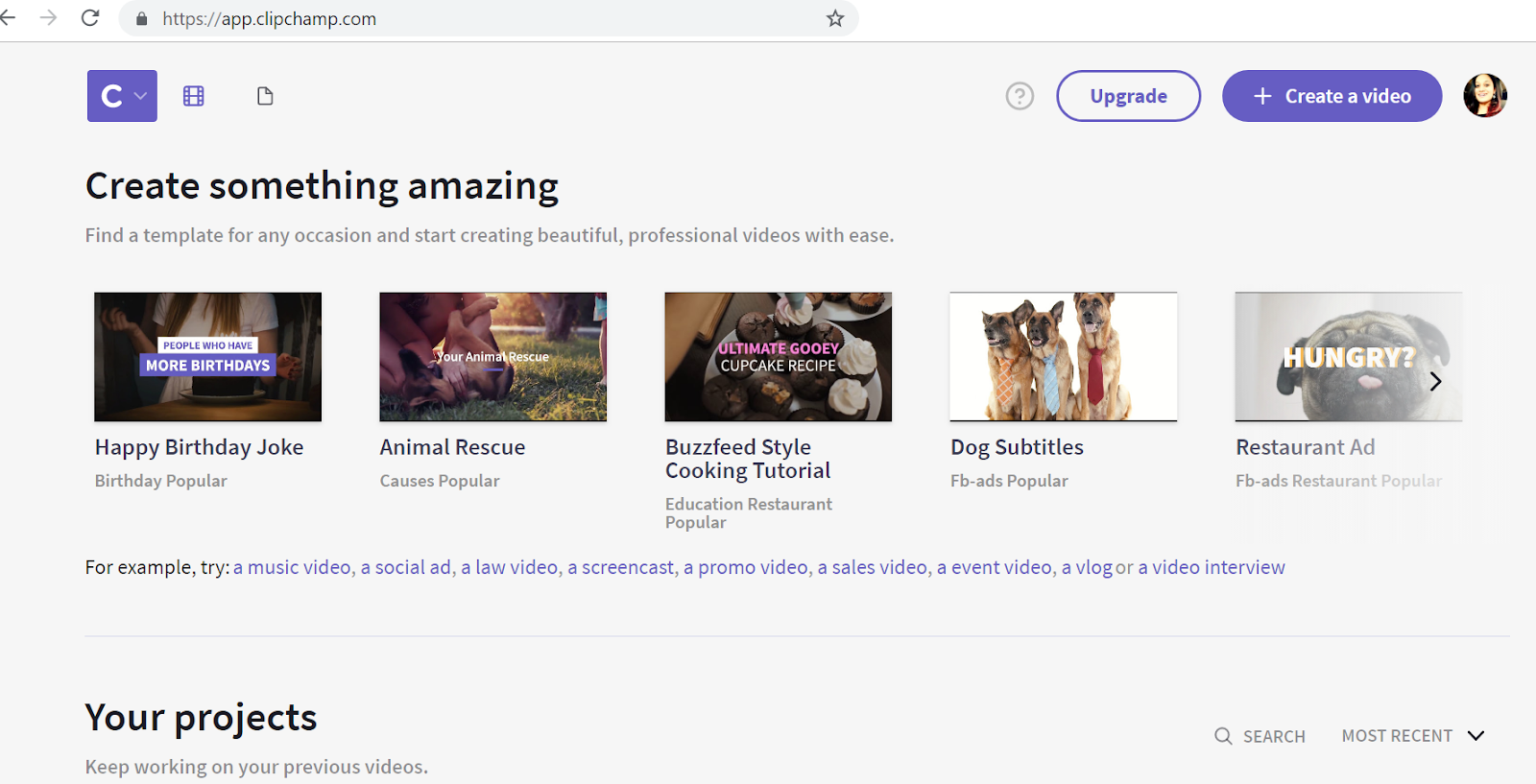Screen dimensions: 1536x784
Task: Click the Happy Birthday Joke title
Action: point(200,447)
